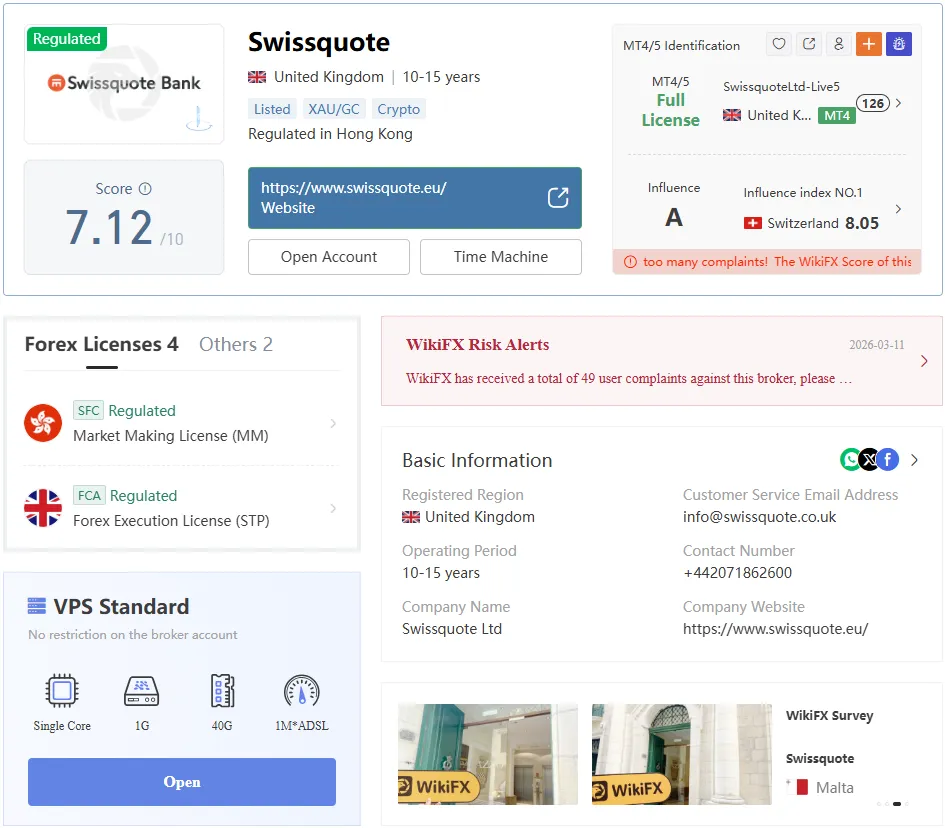945x828 pixels.
Task: Click the Regulated green badge
Action: pyautogui.click(x=67, y=39)
